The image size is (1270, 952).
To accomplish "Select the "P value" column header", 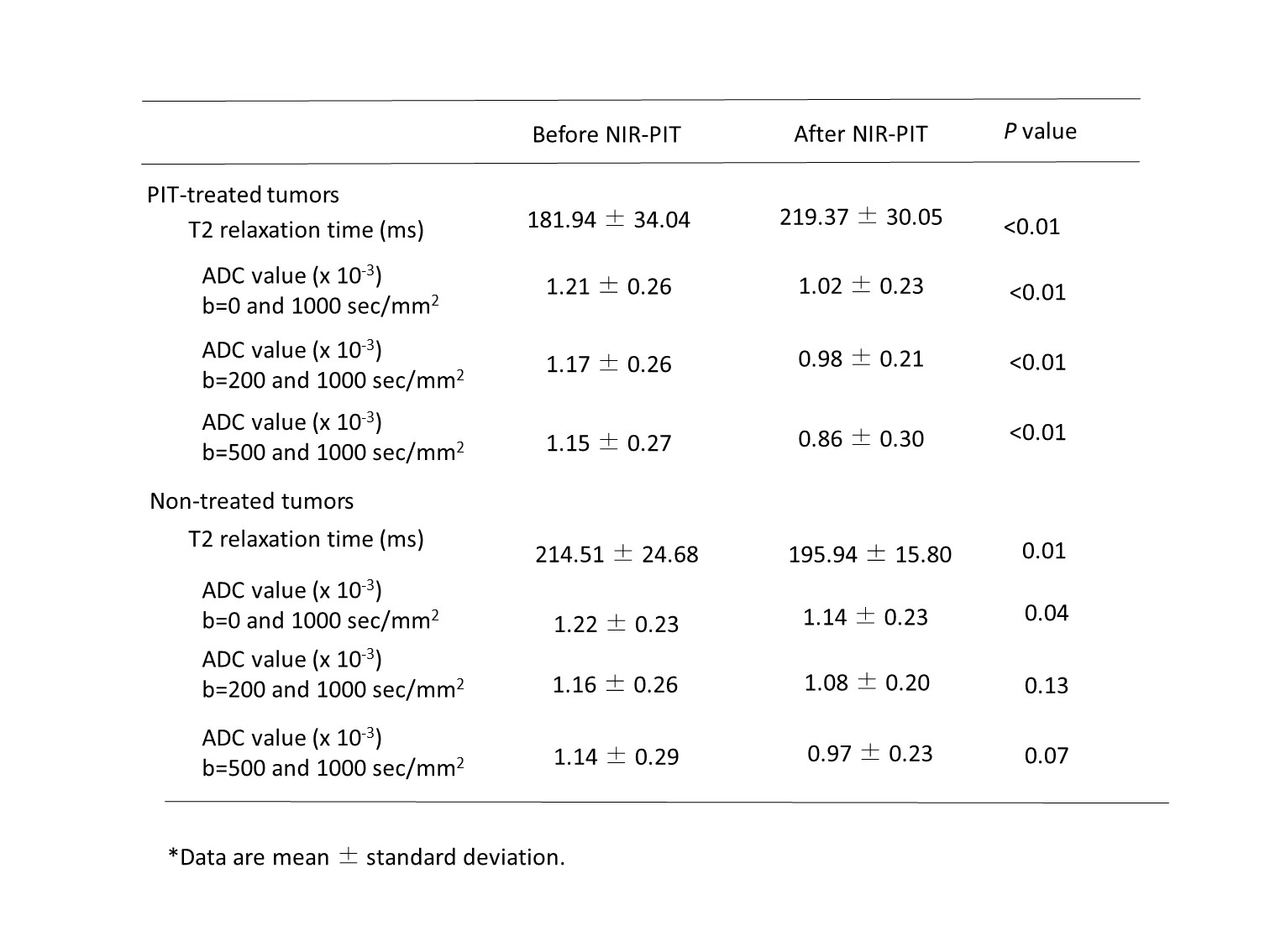I will coord(1040,132).
